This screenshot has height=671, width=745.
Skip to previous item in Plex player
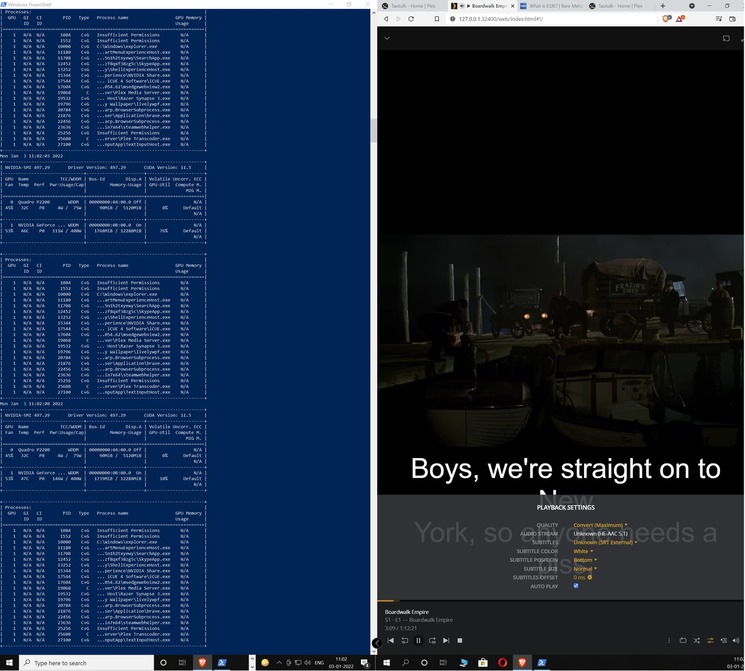tap(391, 641)
